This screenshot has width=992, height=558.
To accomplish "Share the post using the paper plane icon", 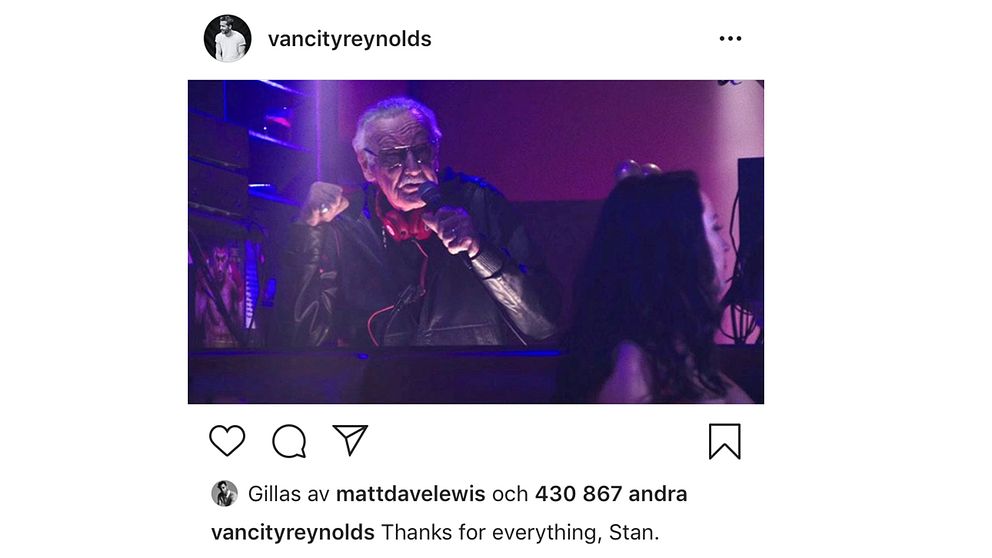I will [x=350, y=440].
